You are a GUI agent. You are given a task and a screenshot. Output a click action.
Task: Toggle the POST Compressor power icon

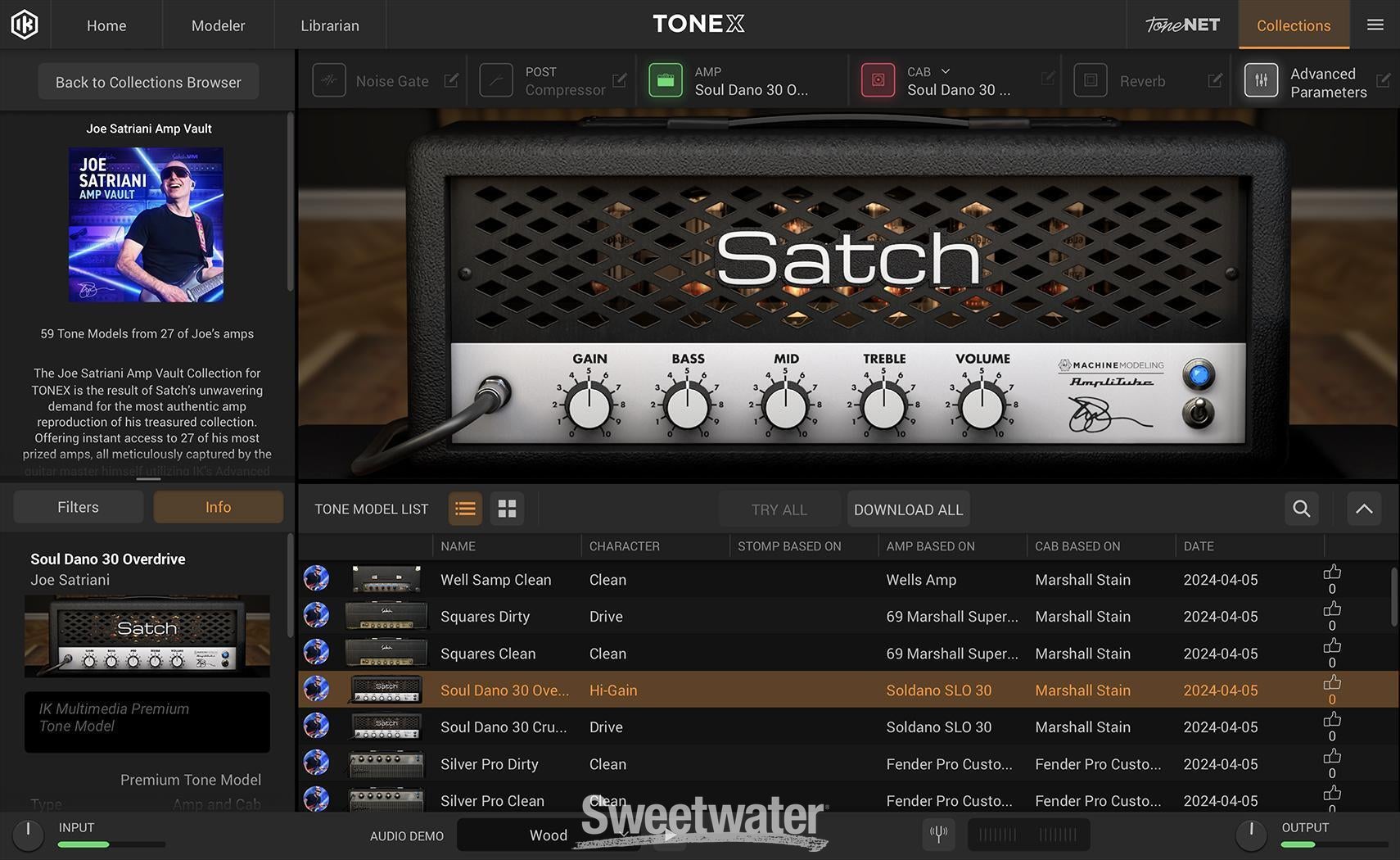click(x=496, y=80)
